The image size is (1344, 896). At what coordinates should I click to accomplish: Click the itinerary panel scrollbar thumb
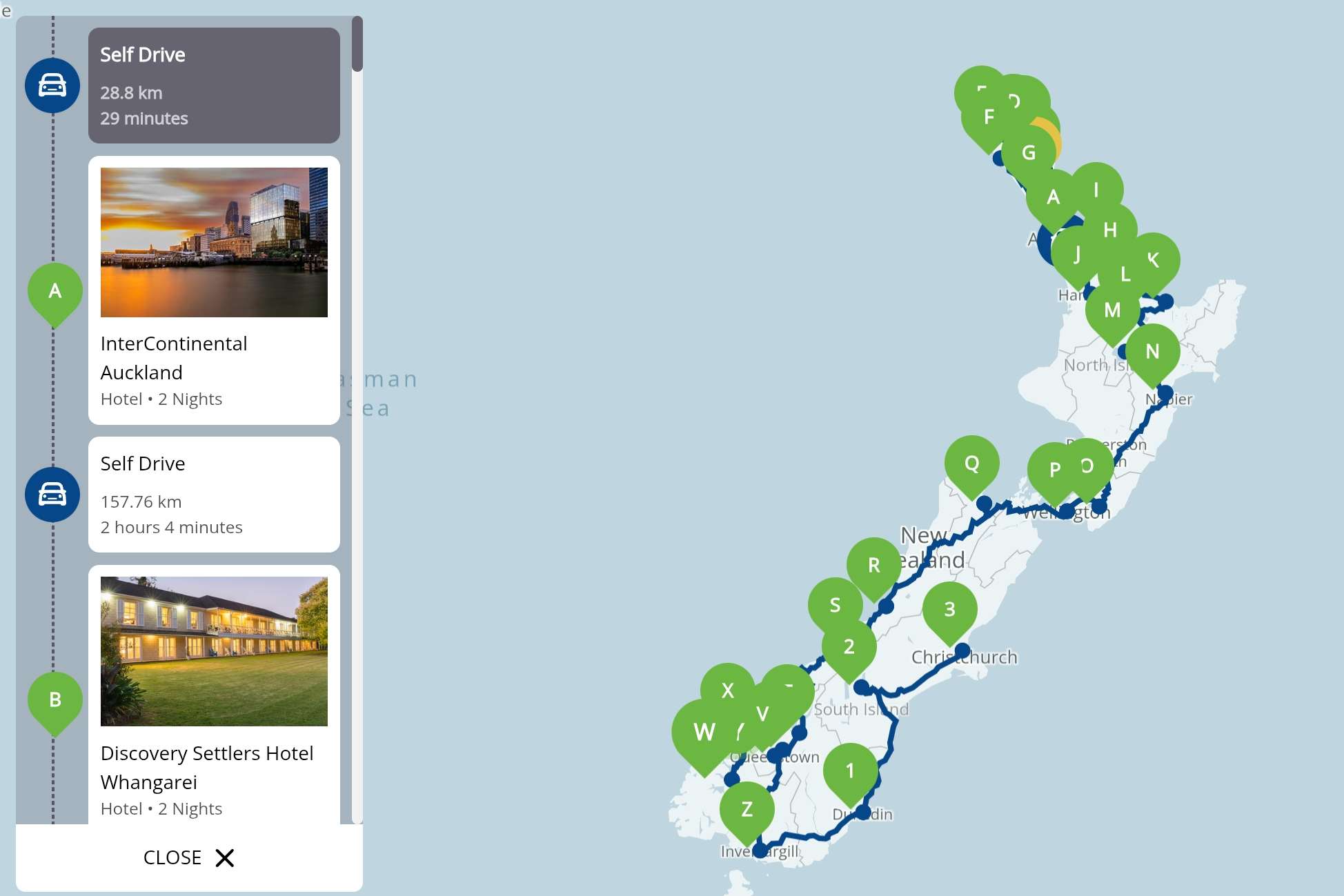point(357,43)
